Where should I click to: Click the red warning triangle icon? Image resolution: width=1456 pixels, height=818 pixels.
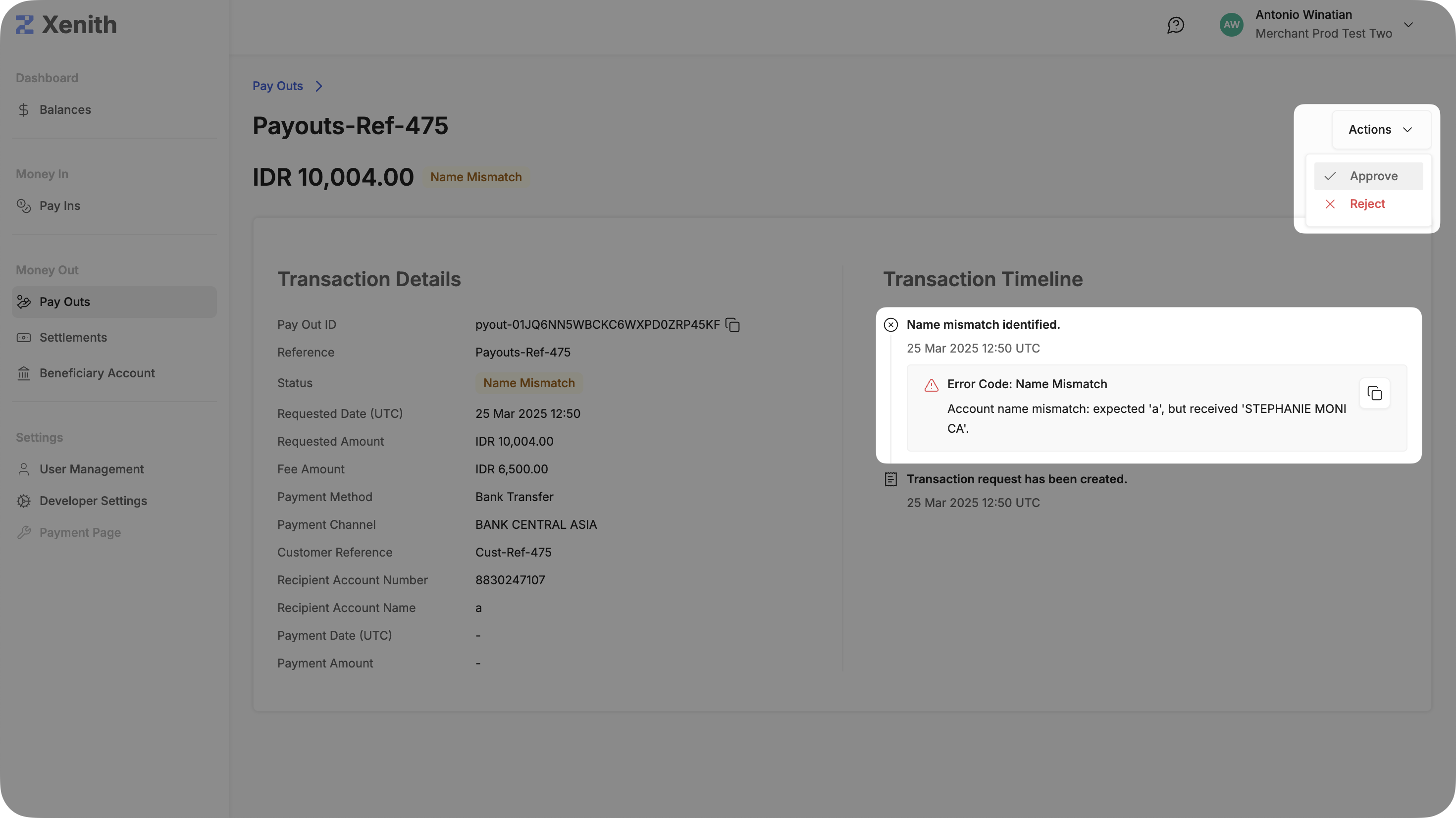[931, 385]
